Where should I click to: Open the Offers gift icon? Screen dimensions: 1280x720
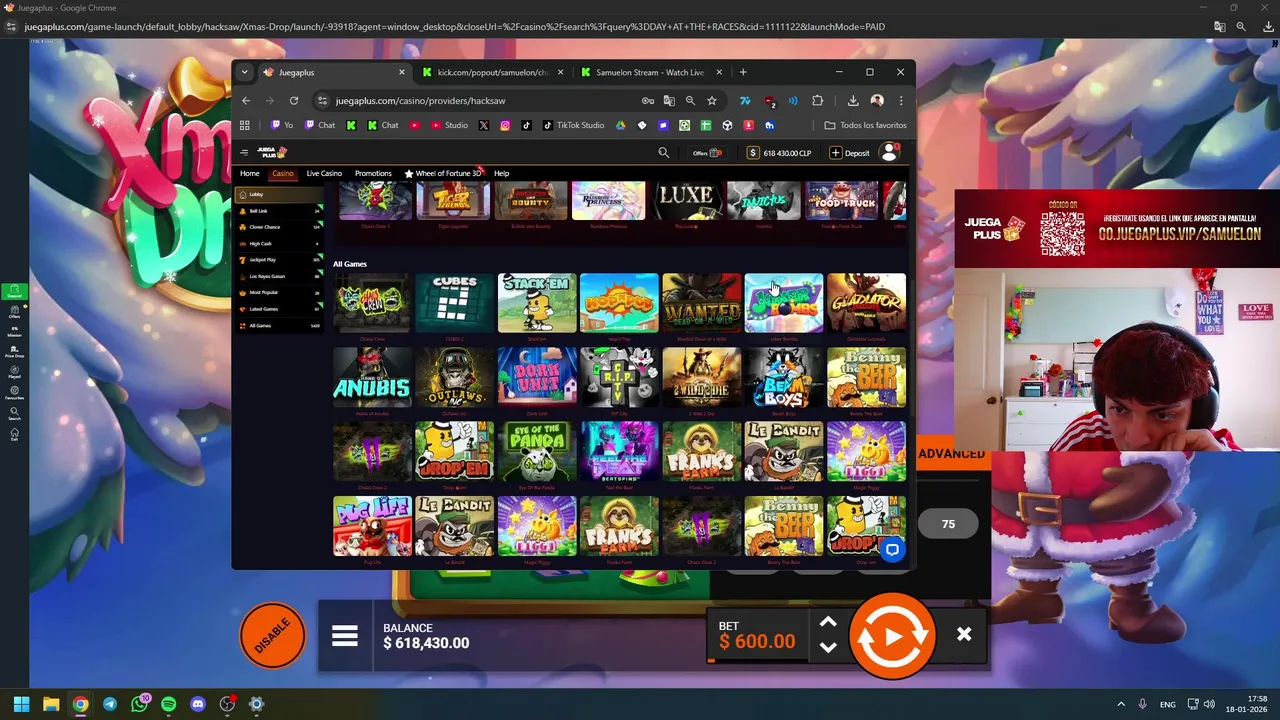708,153
